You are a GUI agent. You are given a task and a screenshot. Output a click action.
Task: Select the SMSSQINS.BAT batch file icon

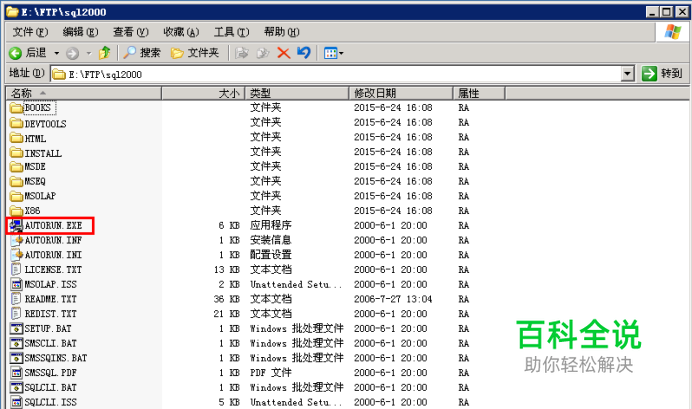(16, 358)
